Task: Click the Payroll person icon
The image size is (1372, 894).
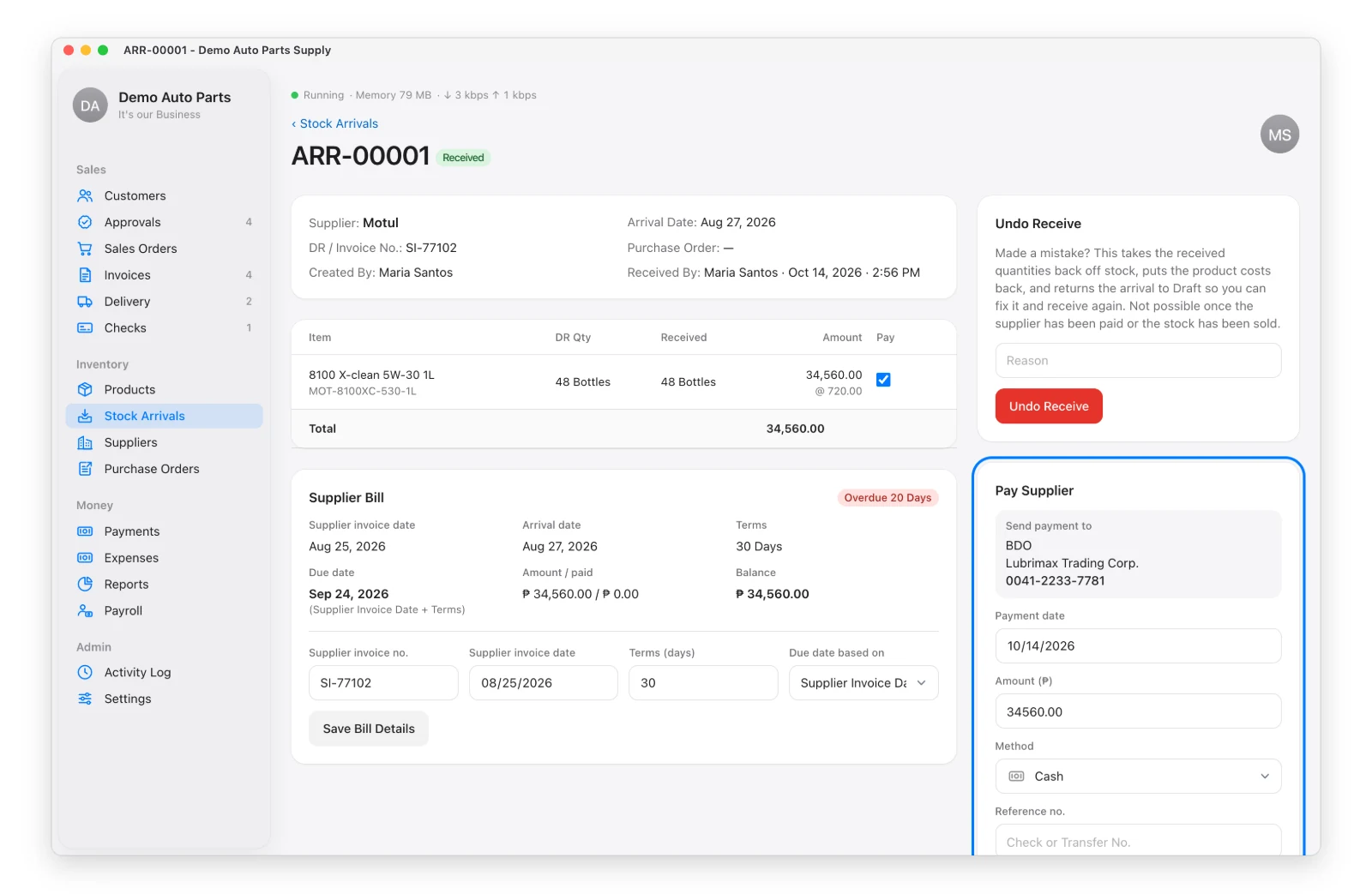Action: click(x=85, y=612)
